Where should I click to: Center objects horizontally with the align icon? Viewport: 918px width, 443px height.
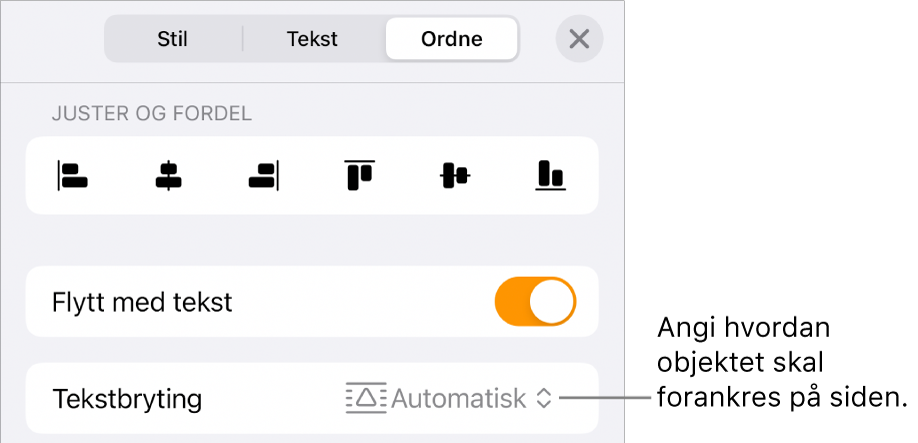point(168,176)
